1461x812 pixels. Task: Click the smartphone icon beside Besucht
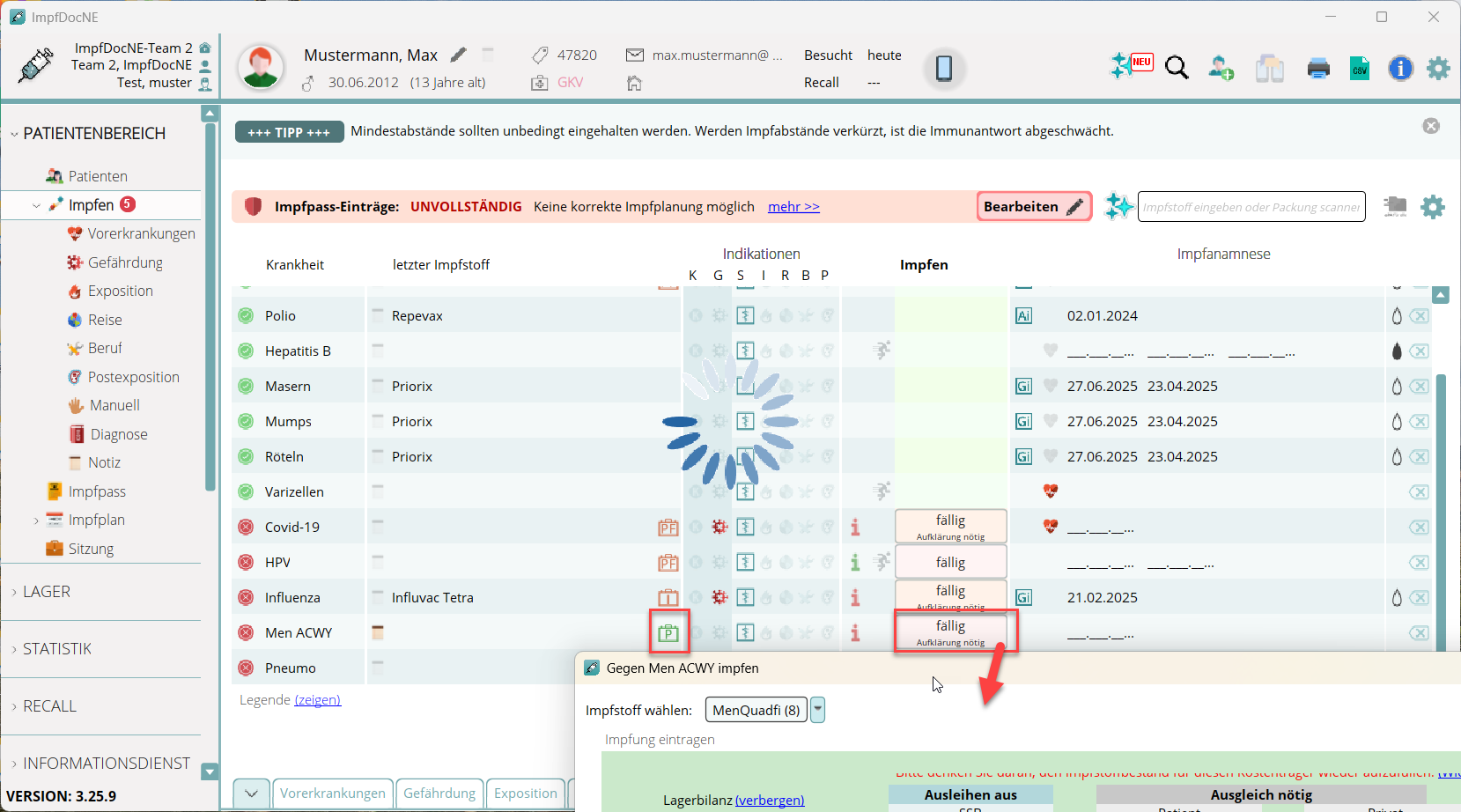pyautogui.click(x=943, y=68)
